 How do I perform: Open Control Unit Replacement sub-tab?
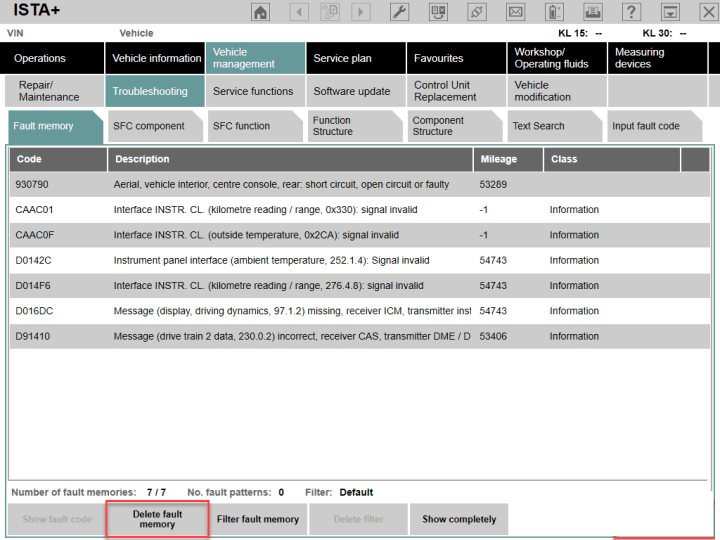(x=456, y=91)
